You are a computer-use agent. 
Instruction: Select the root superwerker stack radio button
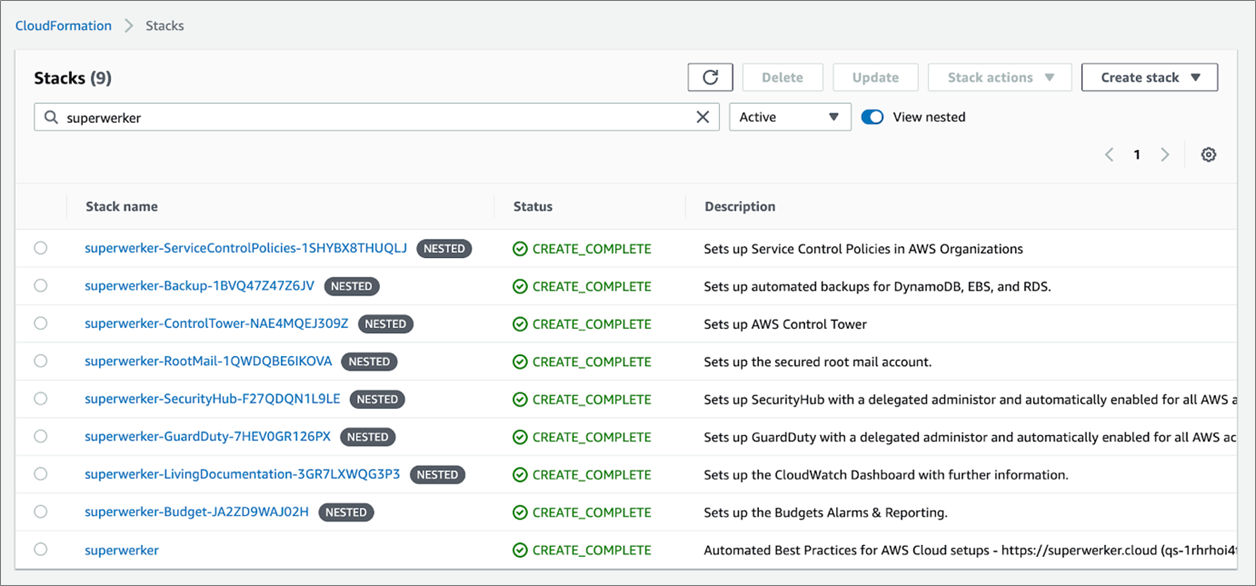[40, 549]
